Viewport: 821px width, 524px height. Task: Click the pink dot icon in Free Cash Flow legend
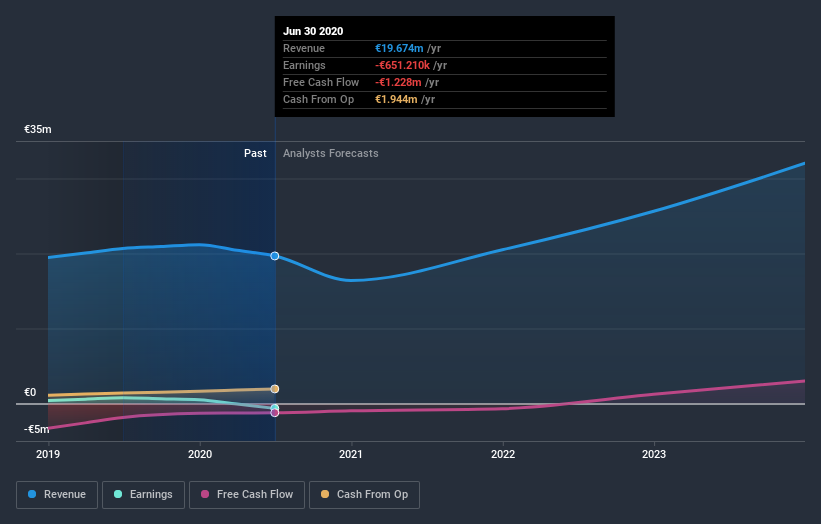pyautogui.click(x=205, y=494)
